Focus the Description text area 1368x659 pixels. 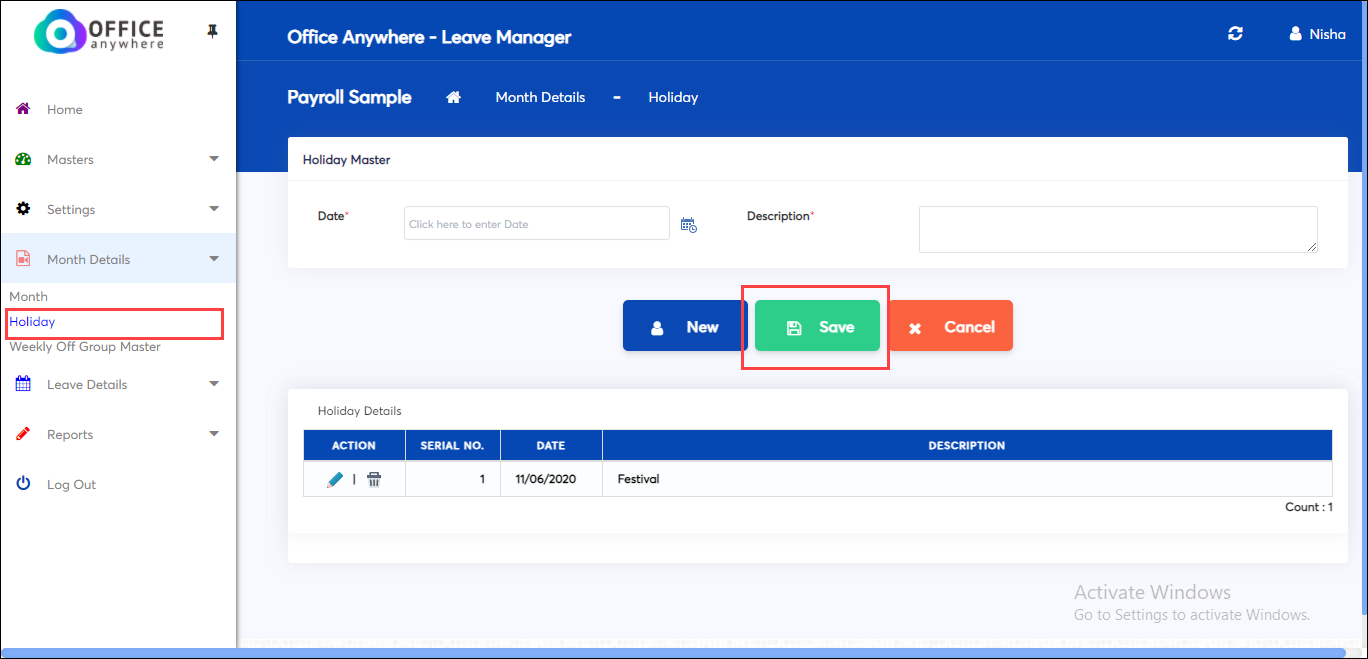[1118, 229]
